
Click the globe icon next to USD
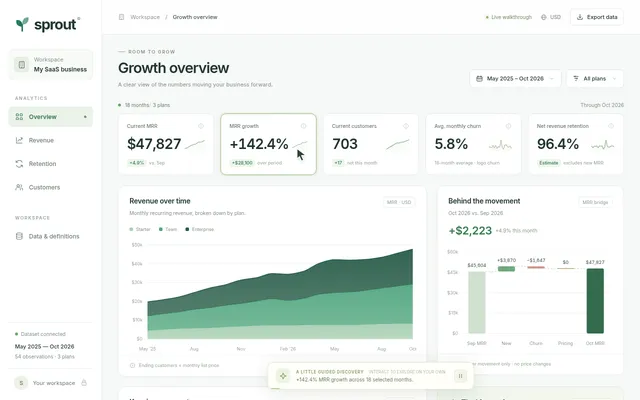click(x=544, y=17)
